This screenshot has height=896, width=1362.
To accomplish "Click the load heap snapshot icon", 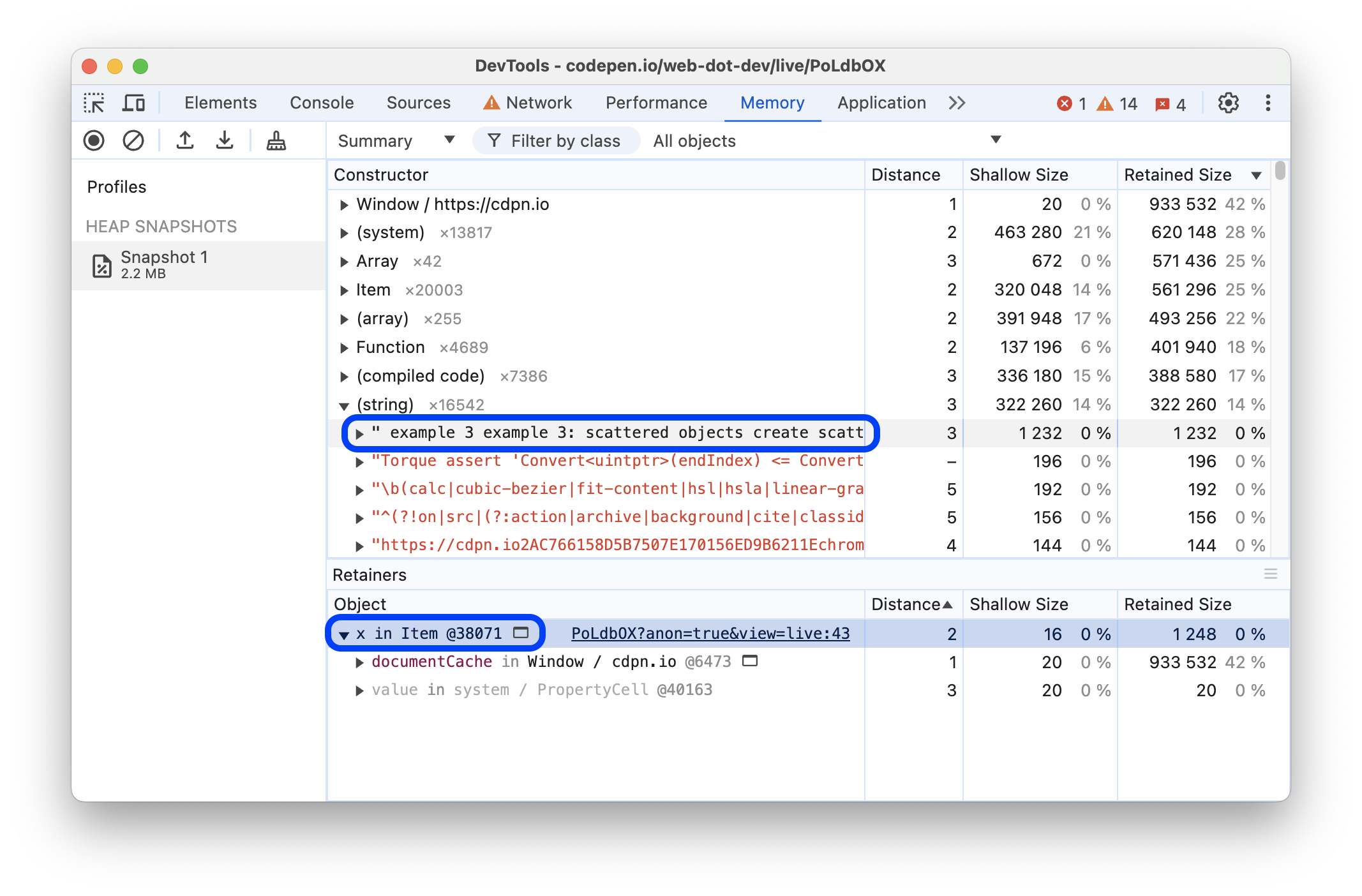I will coord(184,139).
